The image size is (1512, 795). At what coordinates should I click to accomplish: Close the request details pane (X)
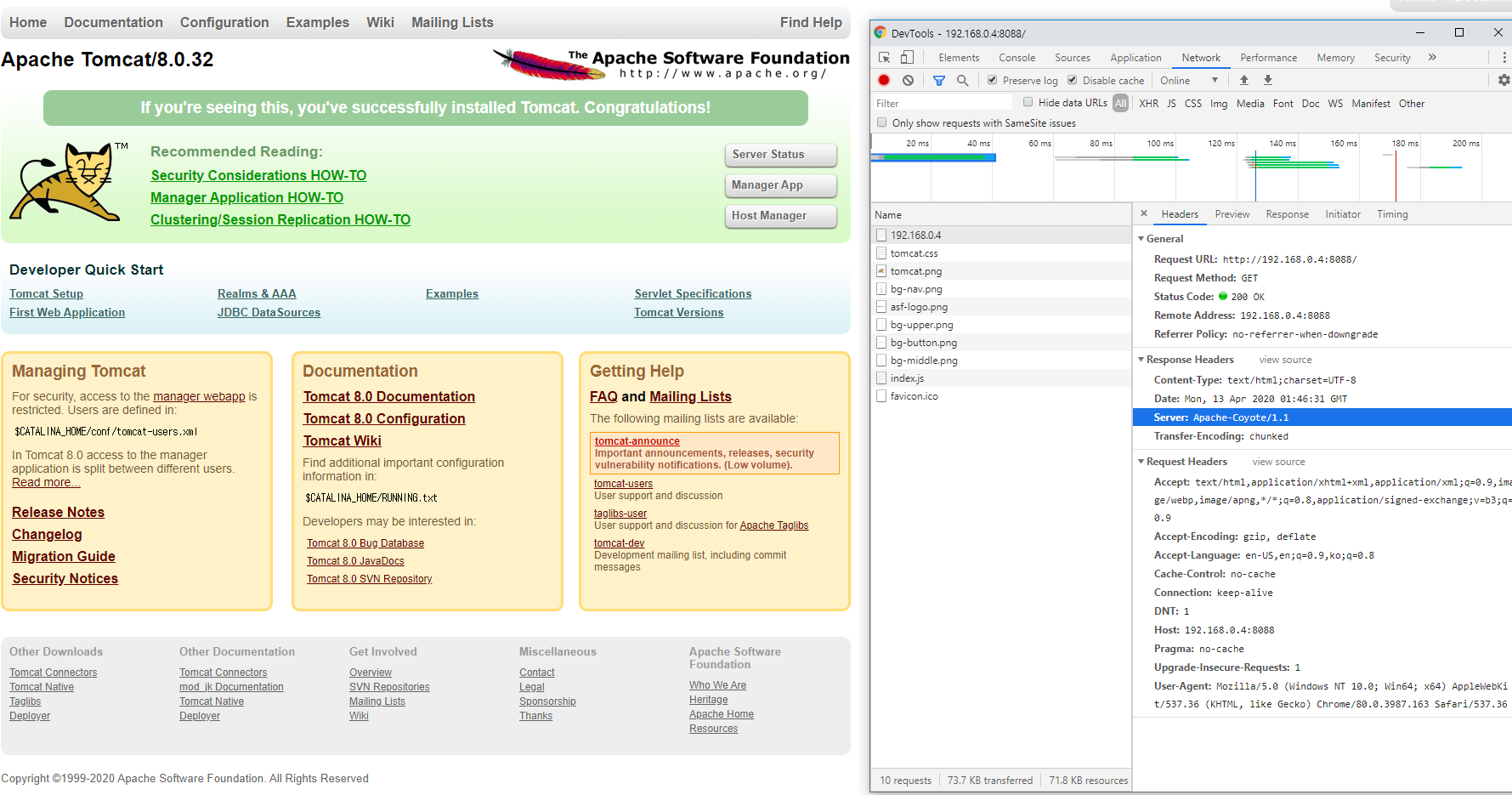coord(1144,213)
